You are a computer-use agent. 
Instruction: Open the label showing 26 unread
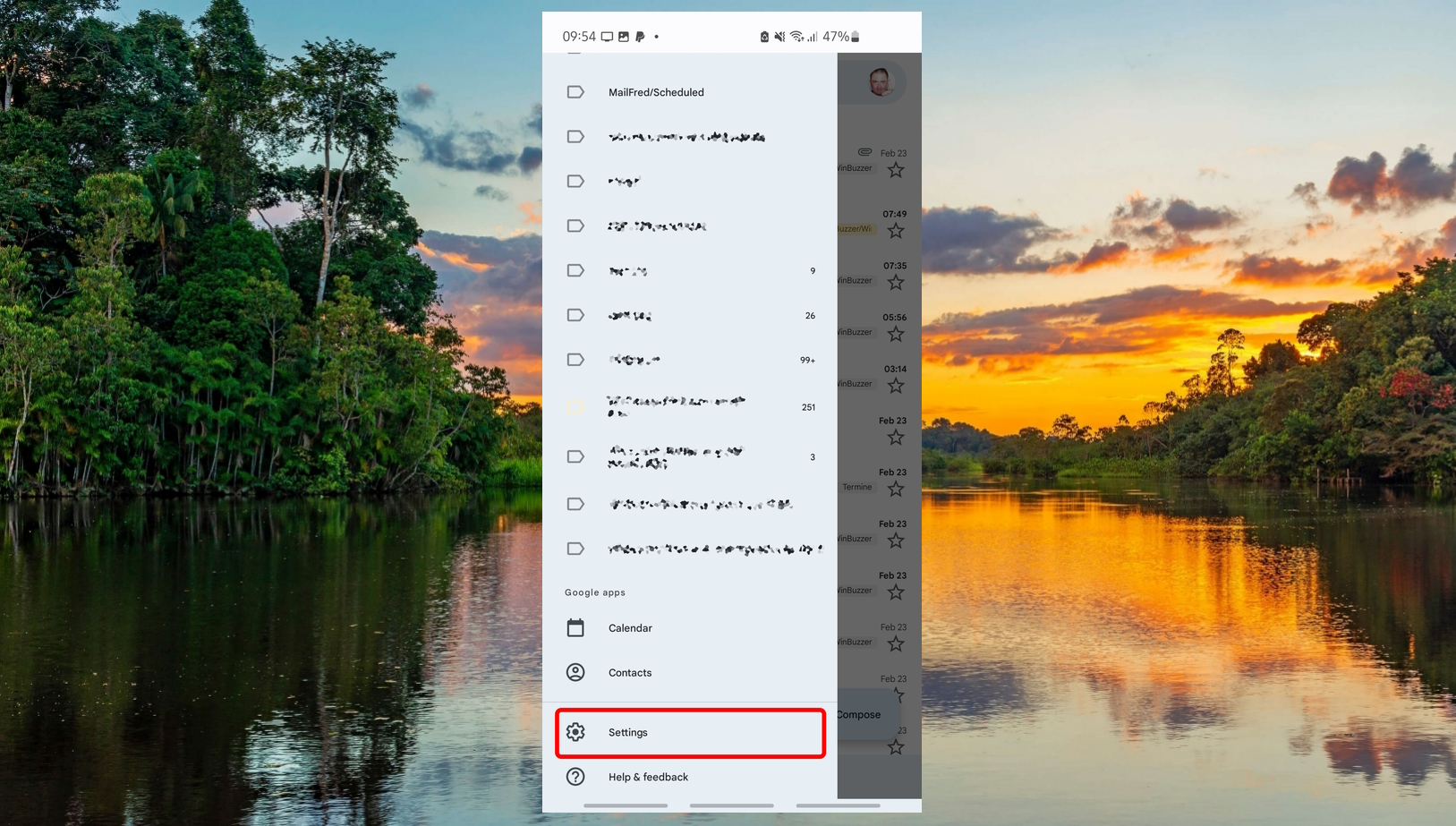(690, 315)
